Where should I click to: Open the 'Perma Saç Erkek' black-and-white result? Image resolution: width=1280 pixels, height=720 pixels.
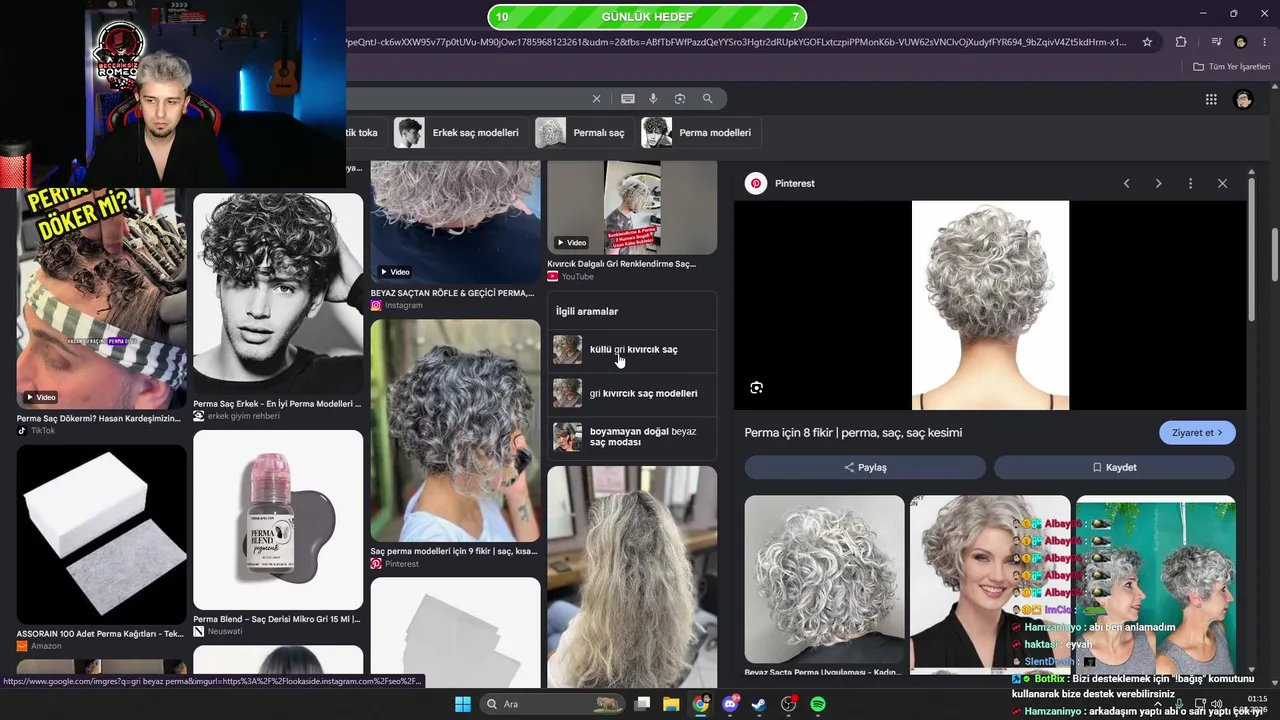point(278,294)
